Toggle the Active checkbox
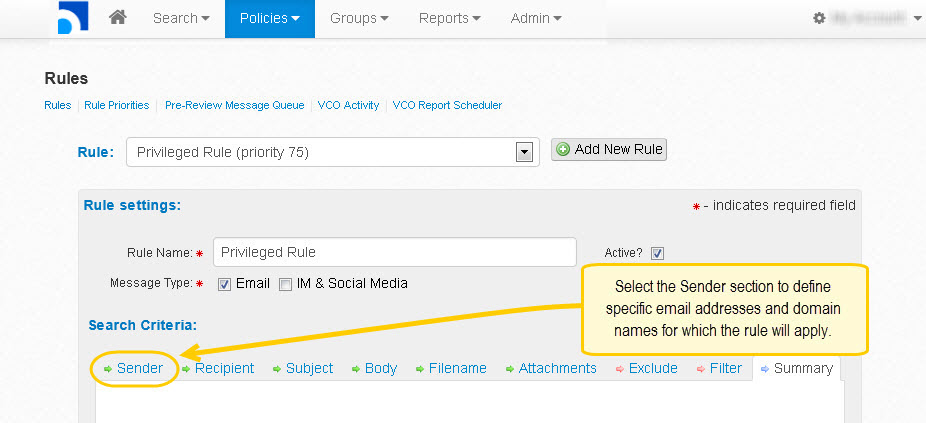The height and width of the screenshot is (423, 926). tap(657, 253)
